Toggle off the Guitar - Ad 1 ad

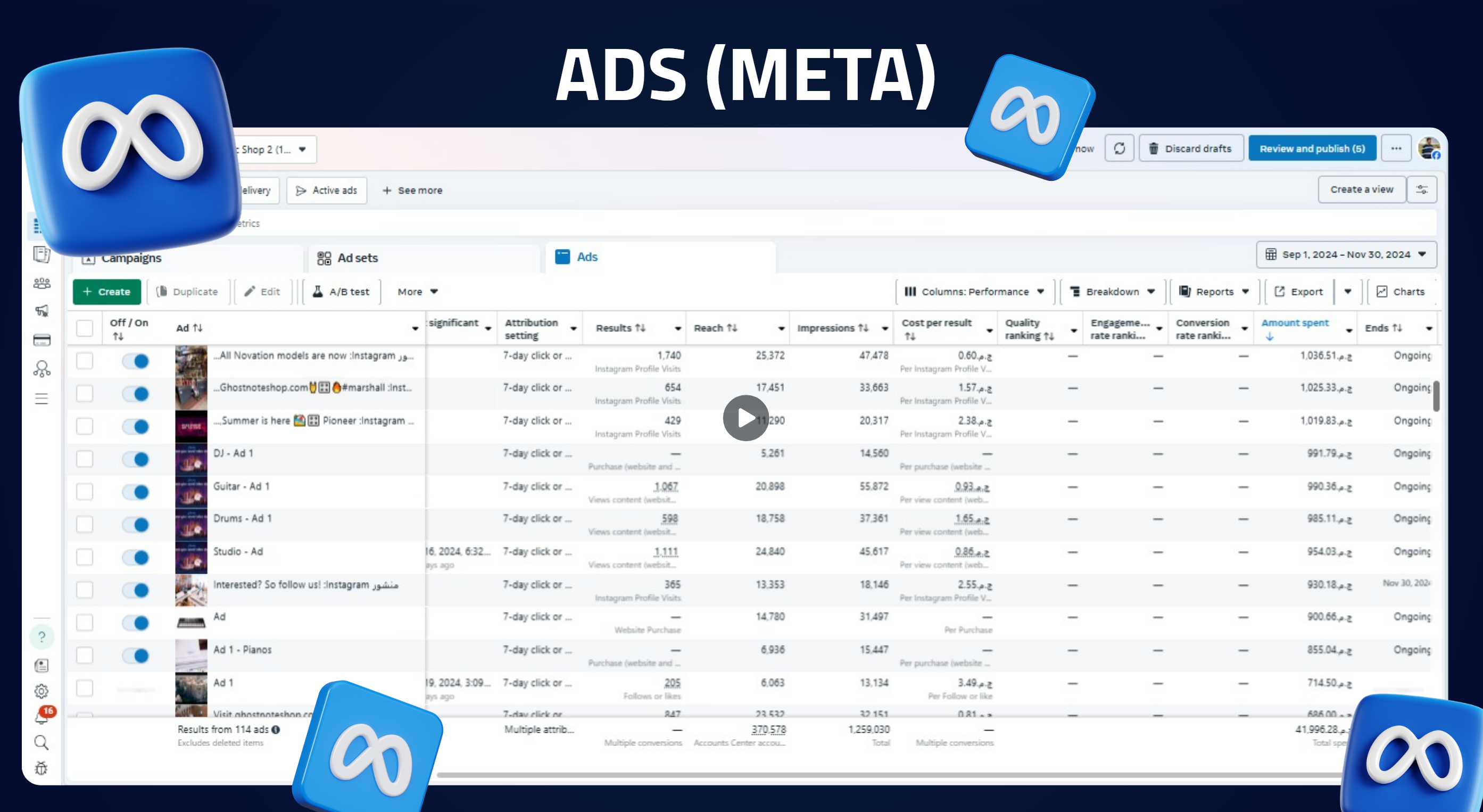click(136, 492)
